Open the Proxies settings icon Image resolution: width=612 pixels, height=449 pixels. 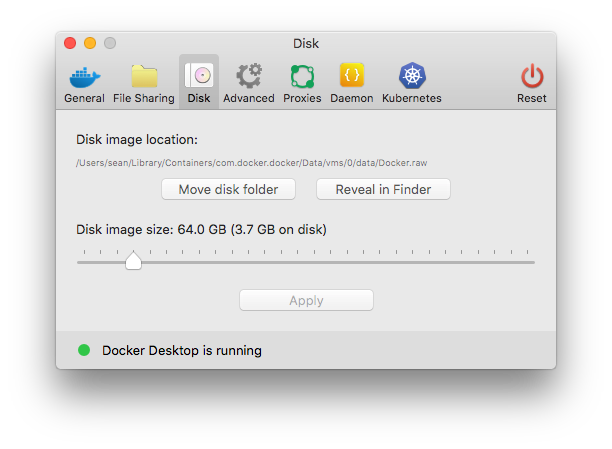(x=302, y=77)
